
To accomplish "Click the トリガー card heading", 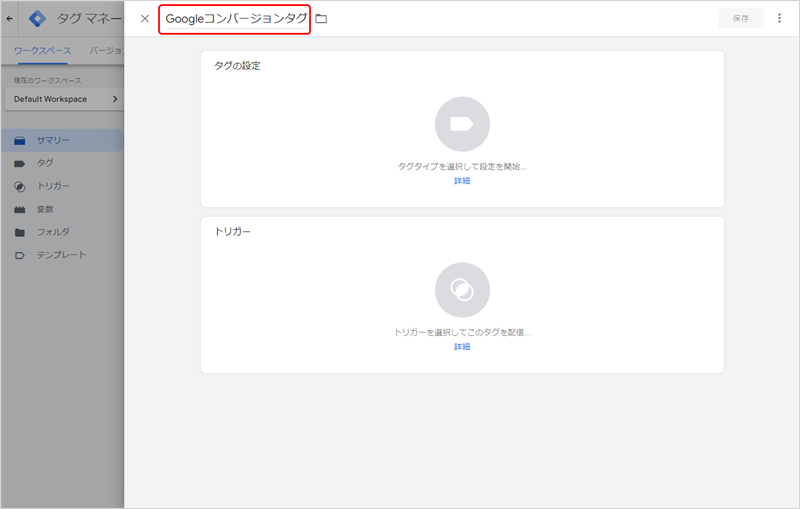I will tap(233, 232).
